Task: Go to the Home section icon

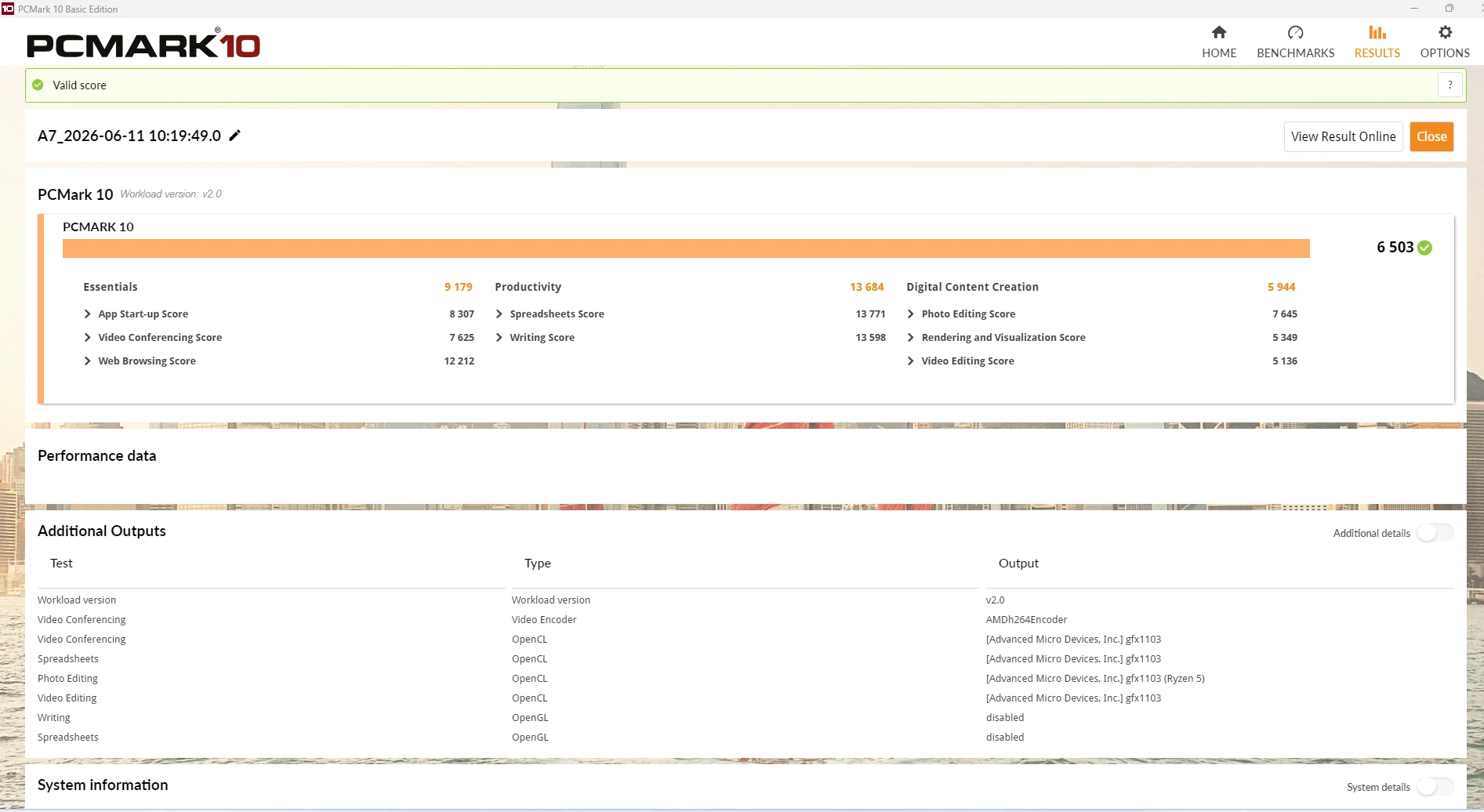Action: [x=1219, y=32]
